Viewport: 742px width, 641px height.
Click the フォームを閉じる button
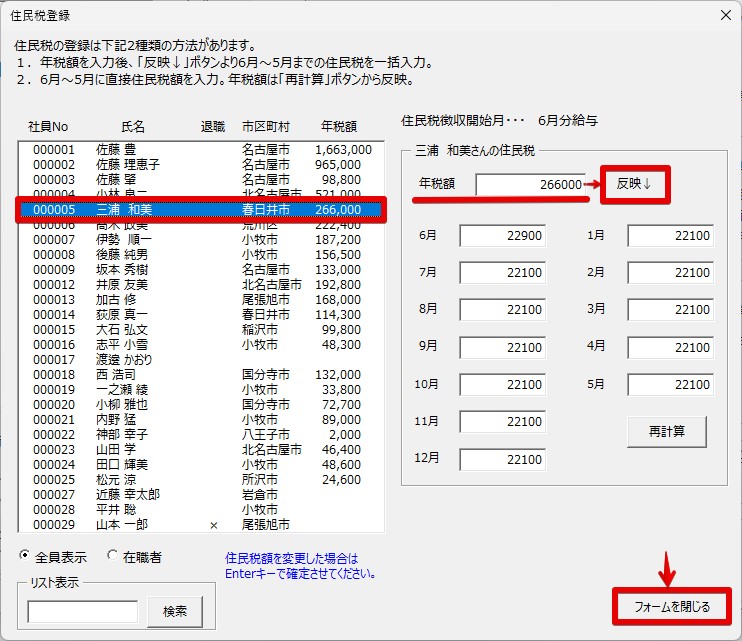point(671,606)
